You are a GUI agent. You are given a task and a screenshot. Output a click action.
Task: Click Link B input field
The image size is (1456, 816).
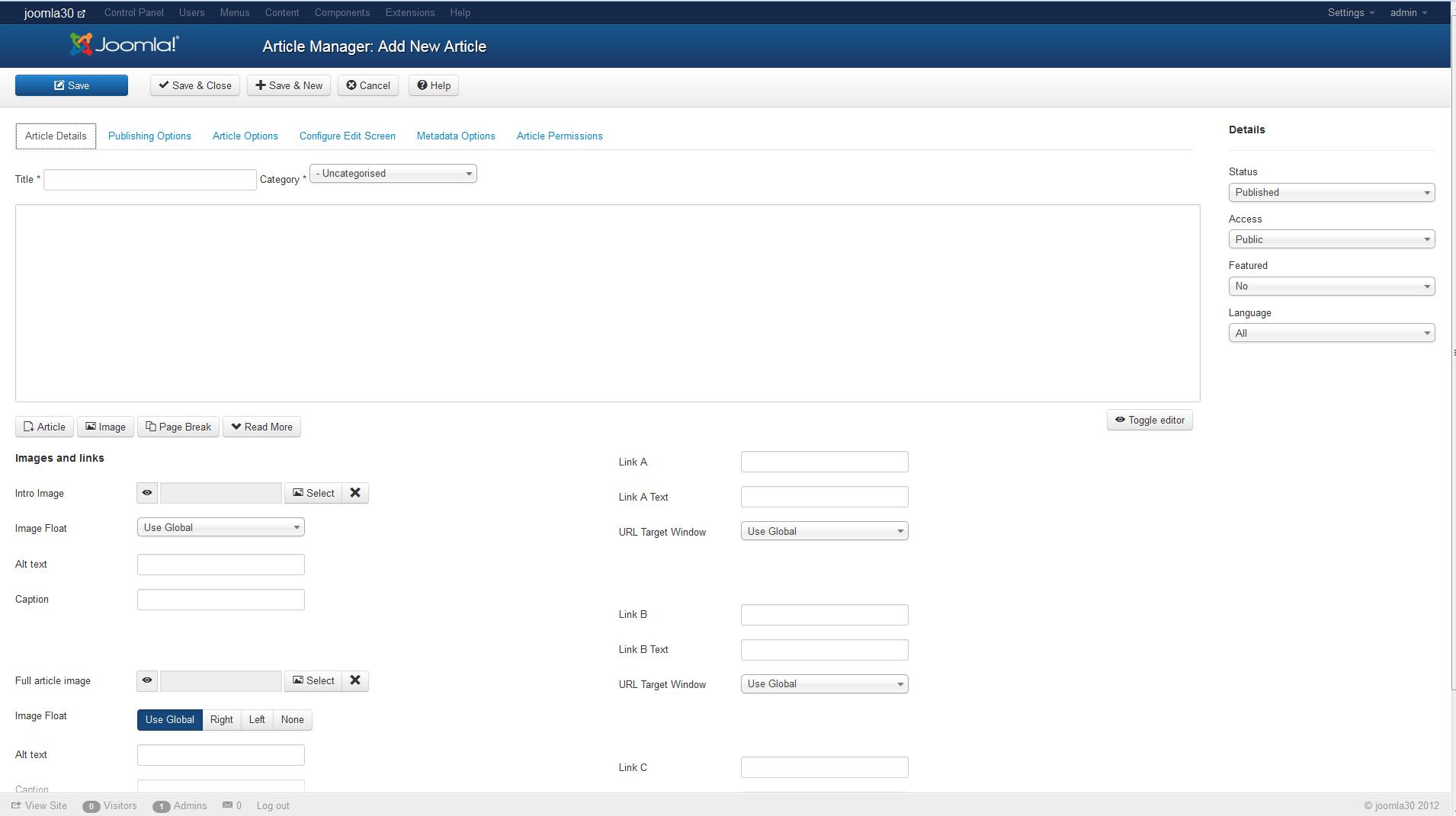pyautogui.click(x=825, y=615)
